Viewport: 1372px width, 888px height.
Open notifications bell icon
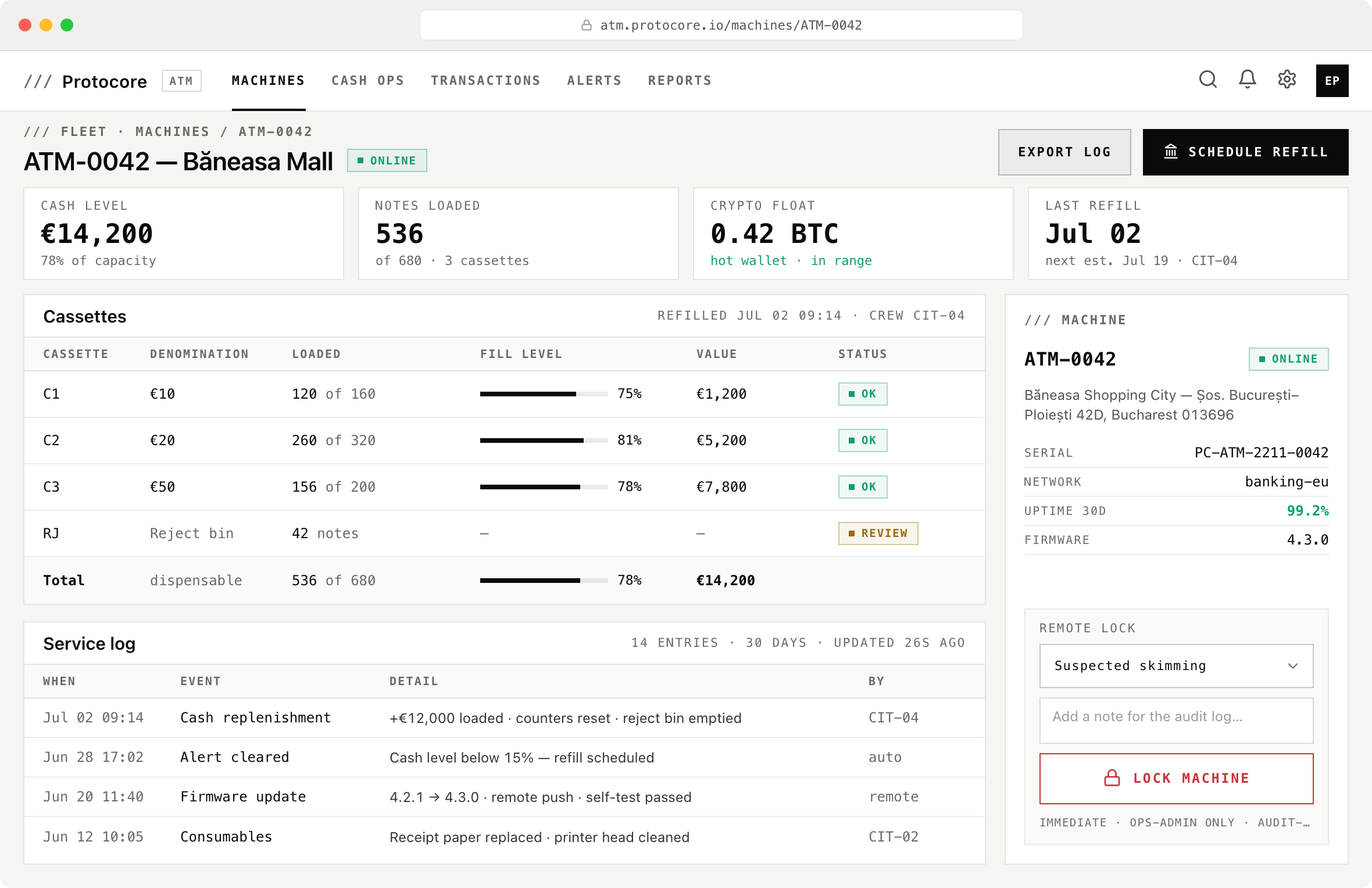1247,80
